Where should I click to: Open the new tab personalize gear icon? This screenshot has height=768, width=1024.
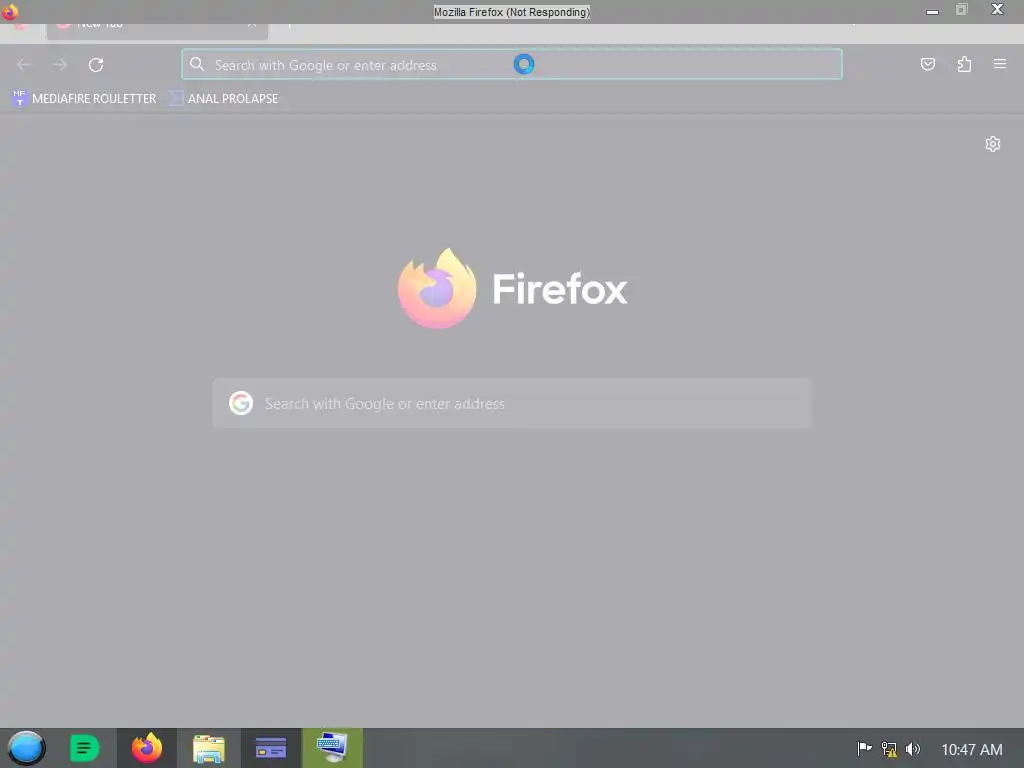click(x=993, y=144)
